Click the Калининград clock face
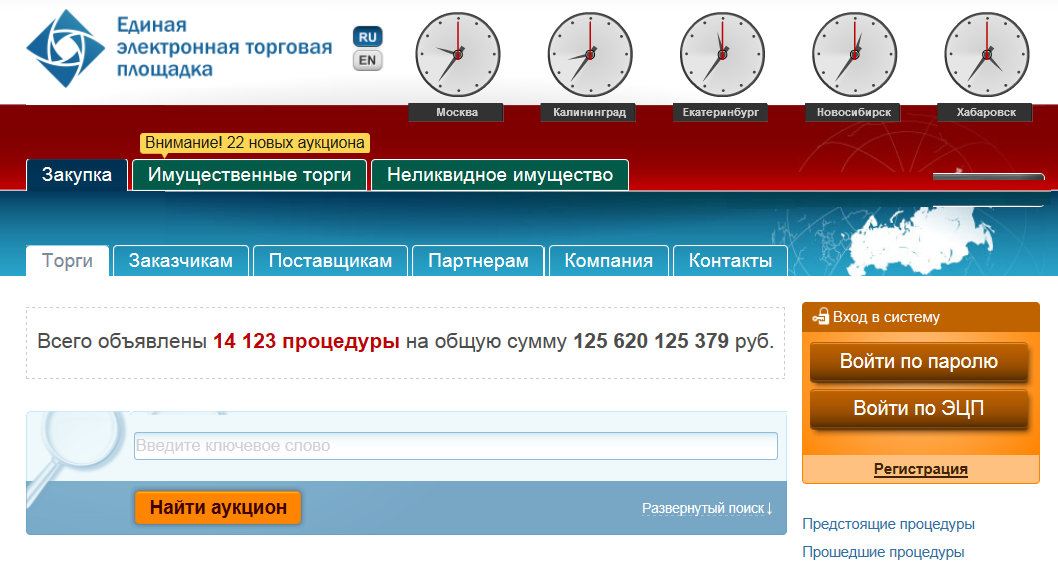 click(590, 55)
